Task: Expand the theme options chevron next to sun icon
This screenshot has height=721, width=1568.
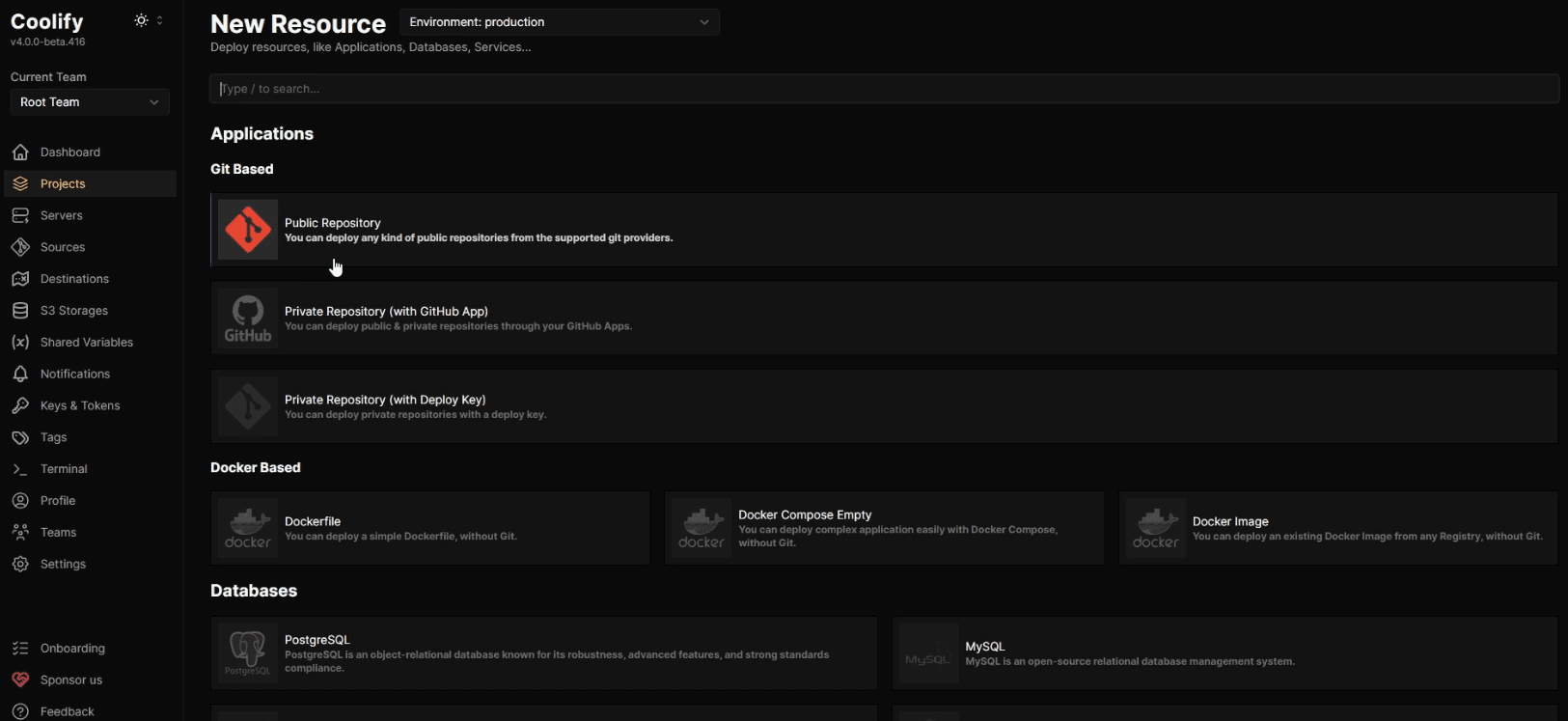Action: [159, 20]
